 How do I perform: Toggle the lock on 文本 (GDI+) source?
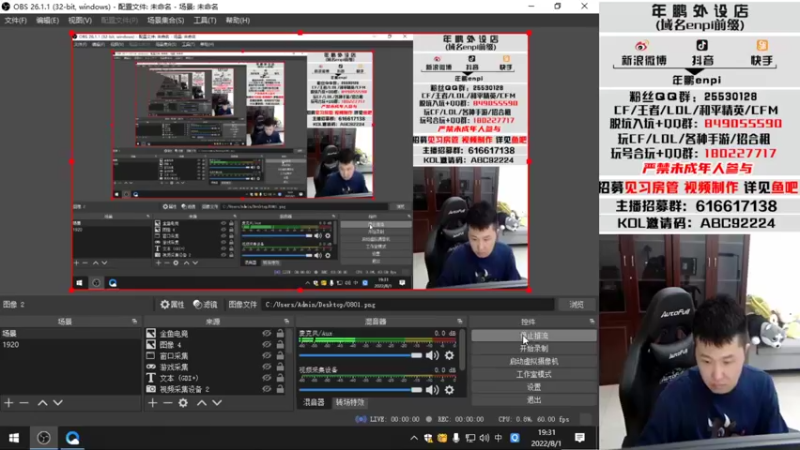click(280, 378)
